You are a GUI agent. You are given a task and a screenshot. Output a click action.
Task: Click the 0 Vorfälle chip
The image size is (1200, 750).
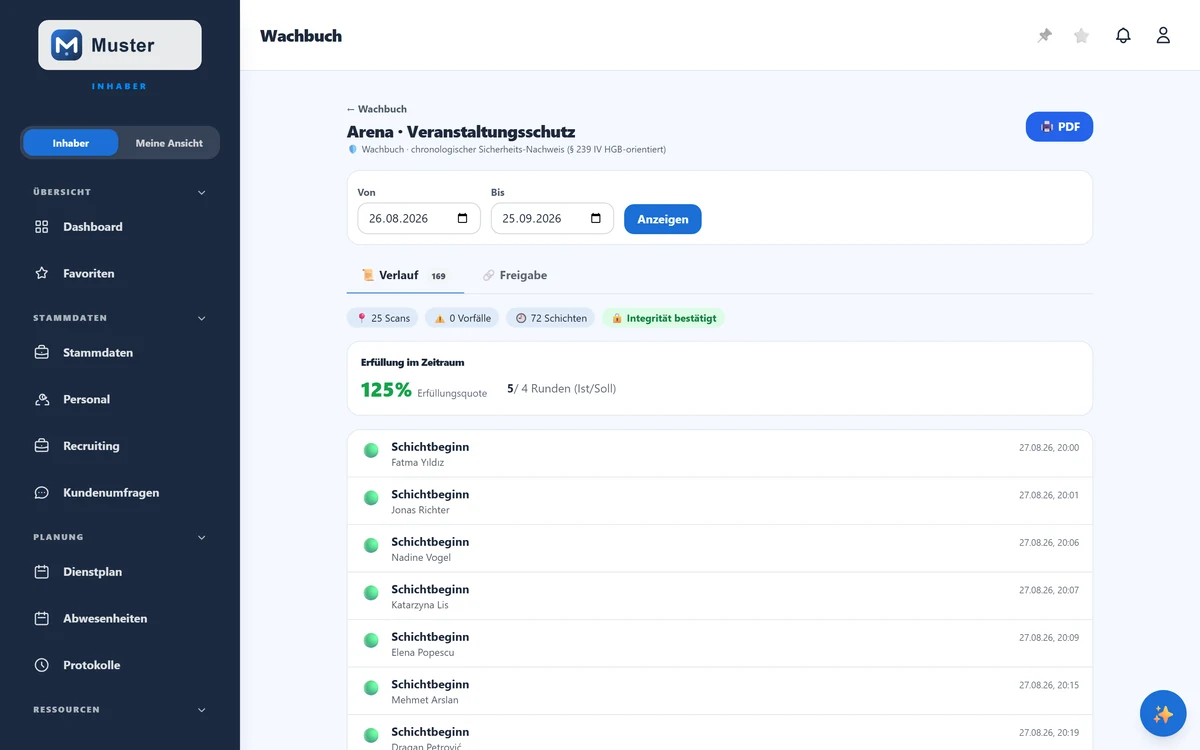(462, 318)
